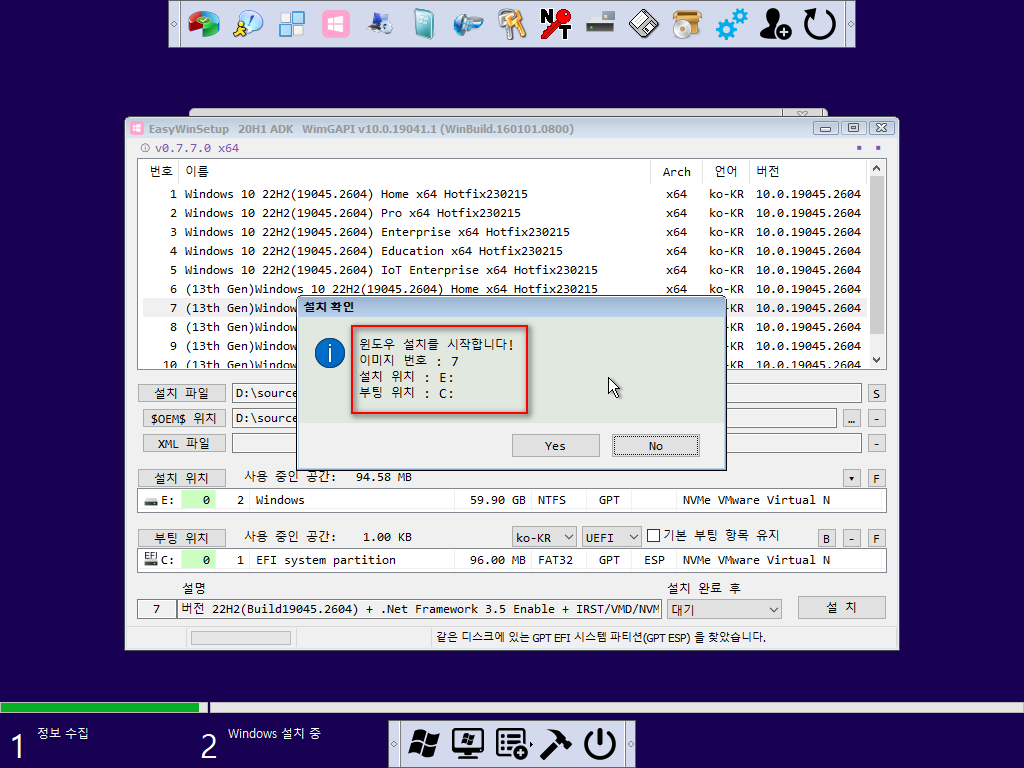This screenshot has width=1024, height=768.
Task: Open the 설치 완료 후 대기 dropdown
Action: 724,609
